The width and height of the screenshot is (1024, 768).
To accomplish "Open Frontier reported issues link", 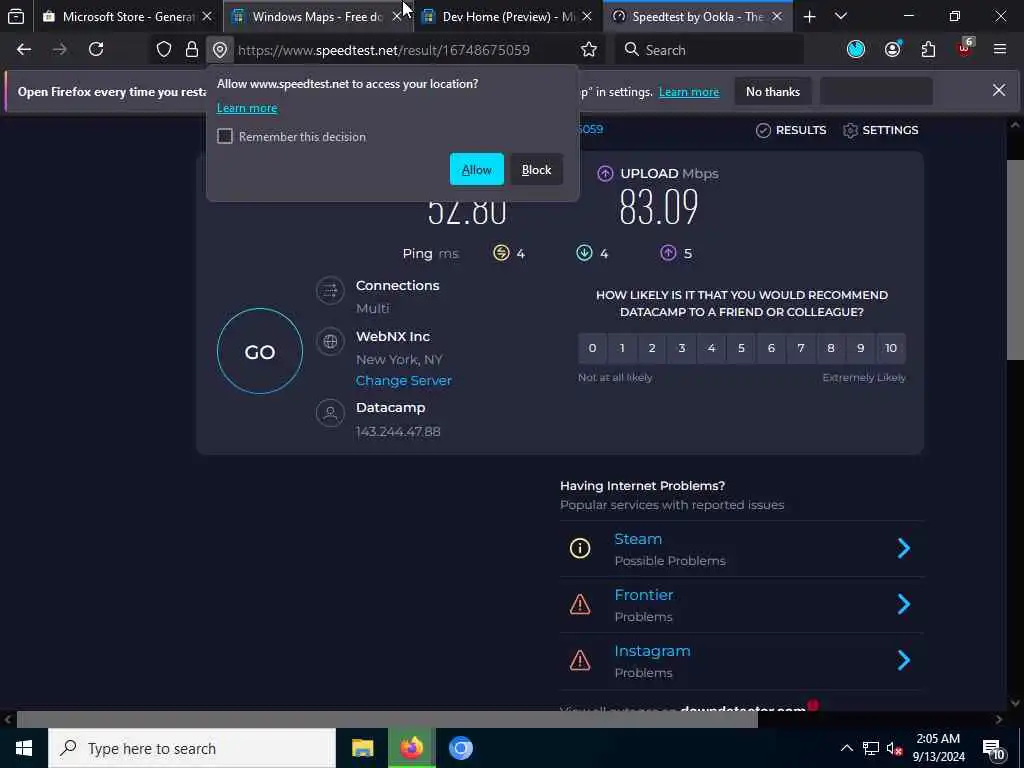I will tap(644, 595).
